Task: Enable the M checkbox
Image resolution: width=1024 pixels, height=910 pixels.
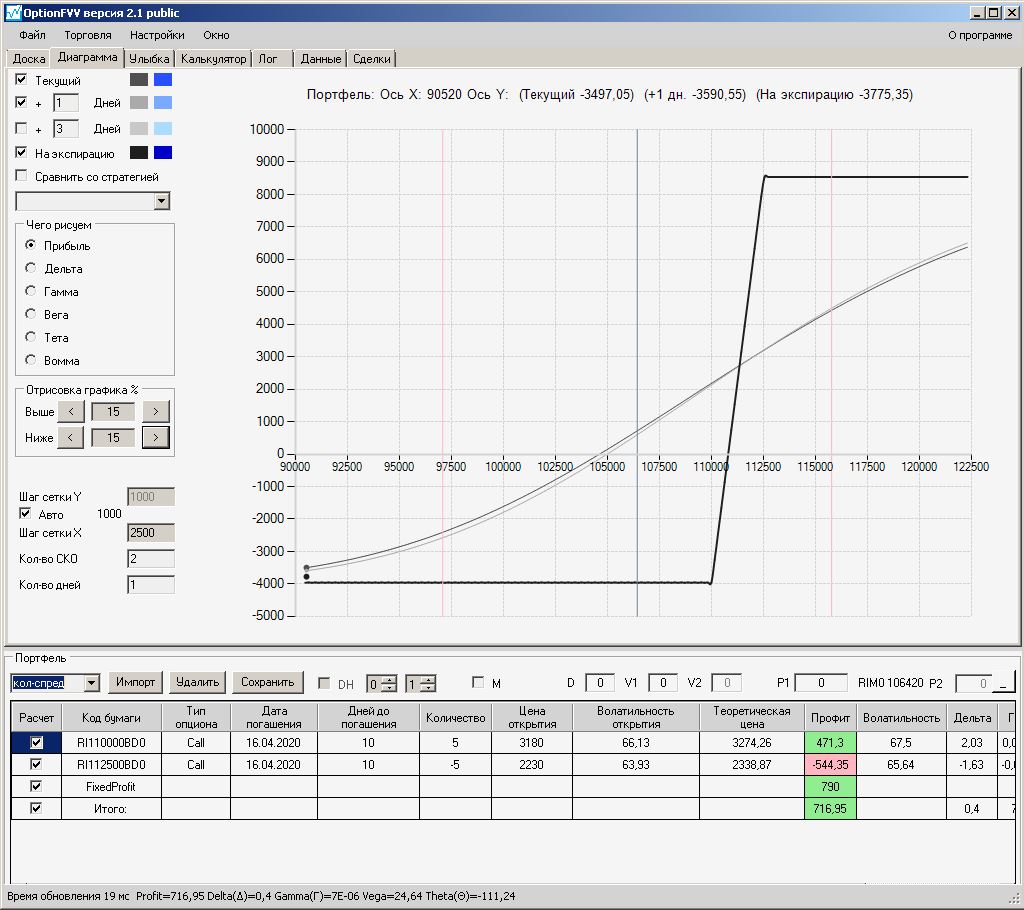Action: [x=477, y=682]
